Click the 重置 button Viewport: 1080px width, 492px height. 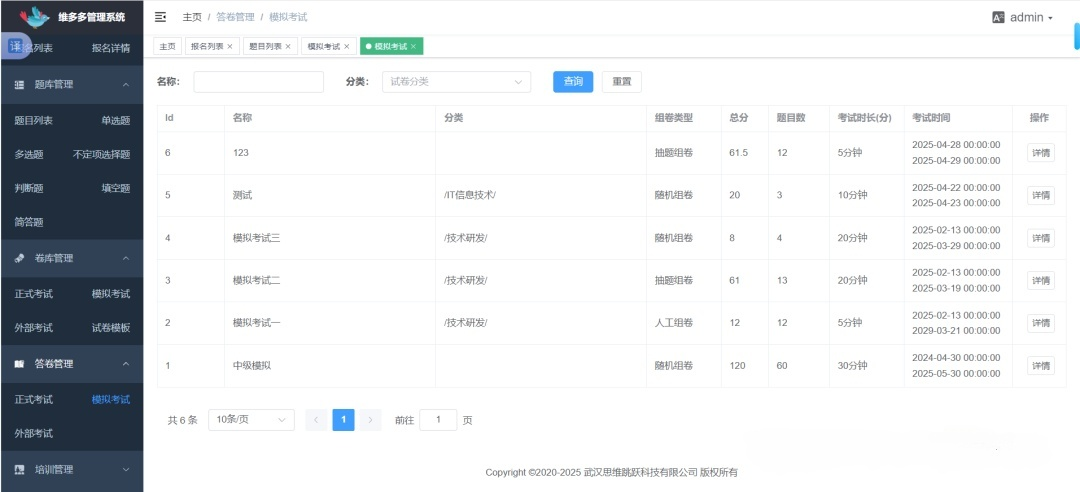pyautogui.click(x=622, y=81)
